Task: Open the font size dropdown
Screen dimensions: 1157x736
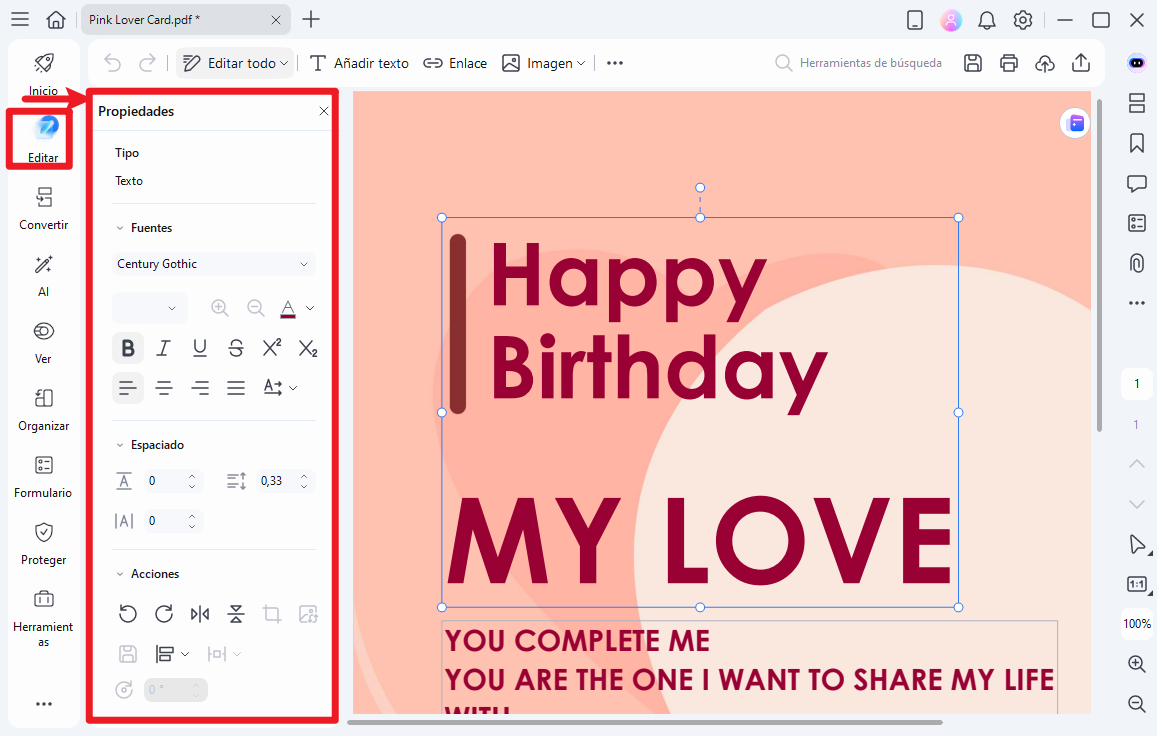Action: 150,308
